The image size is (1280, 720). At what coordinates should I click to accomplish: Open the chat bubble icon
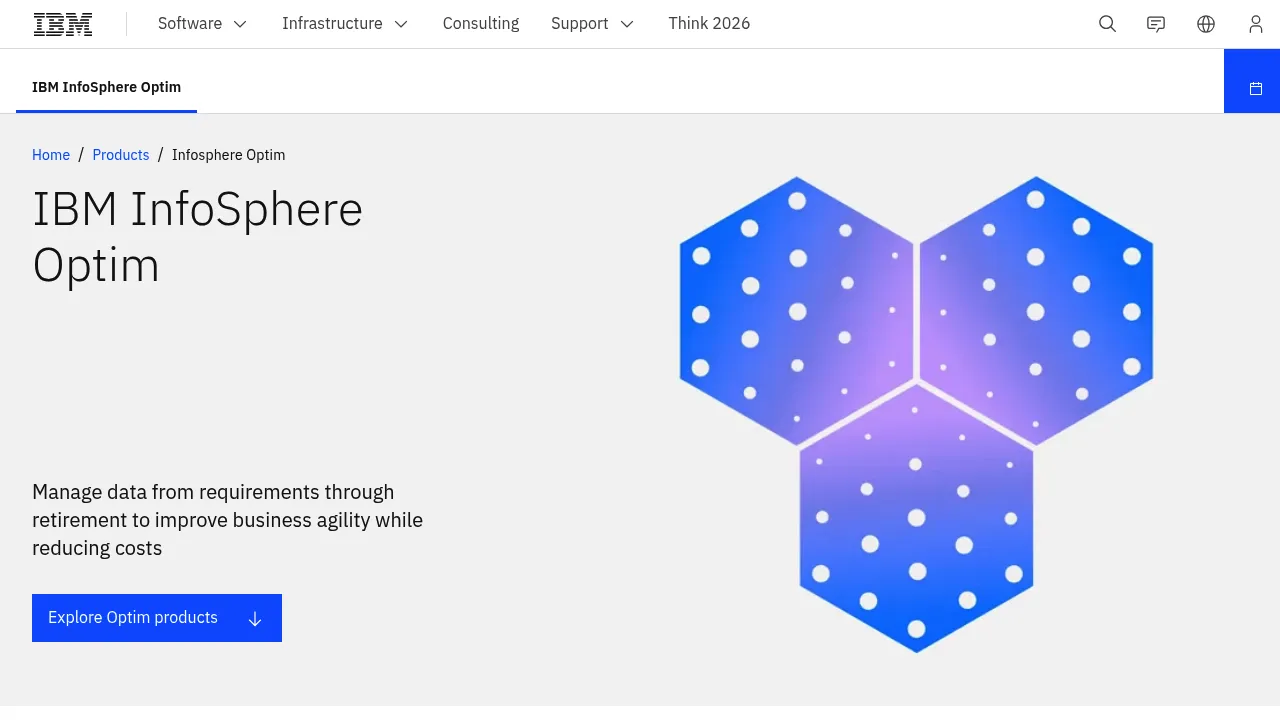click(1156, 24)
